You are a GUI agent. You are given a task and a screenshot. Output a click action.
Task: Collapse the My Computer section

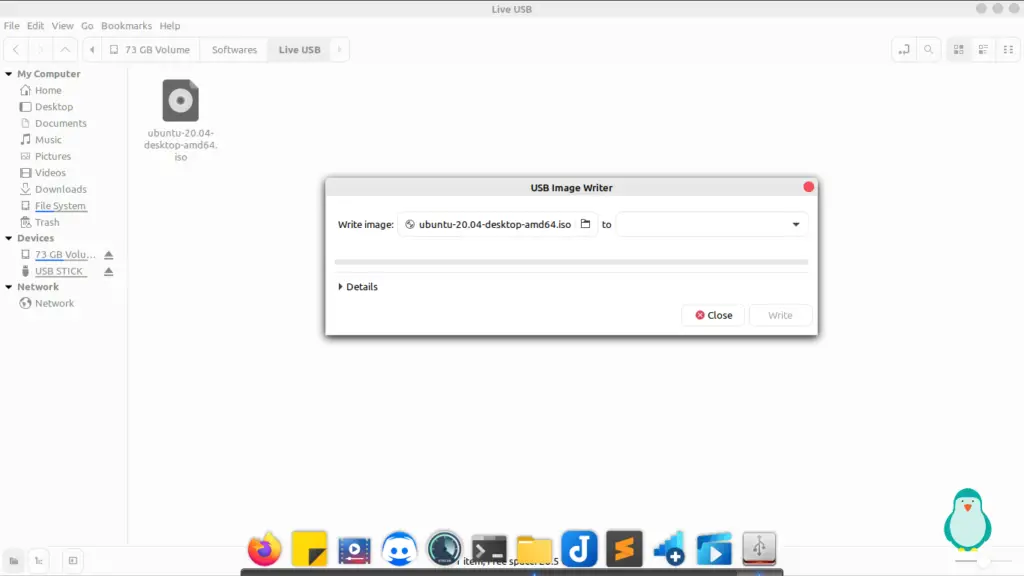[x=8, y=74]
